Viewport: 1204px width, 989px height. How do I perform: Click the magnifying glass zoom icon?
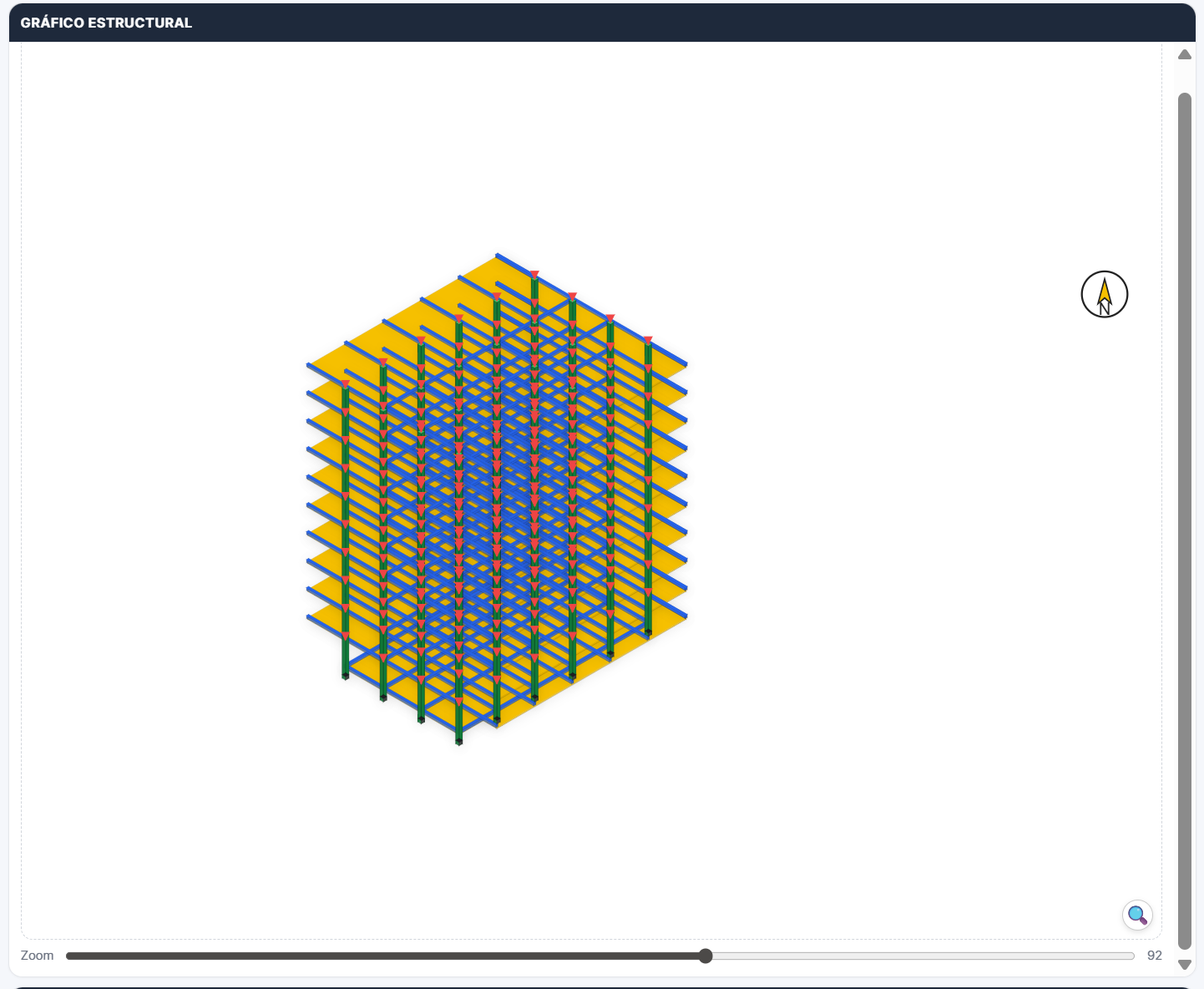click(1136, 915)
